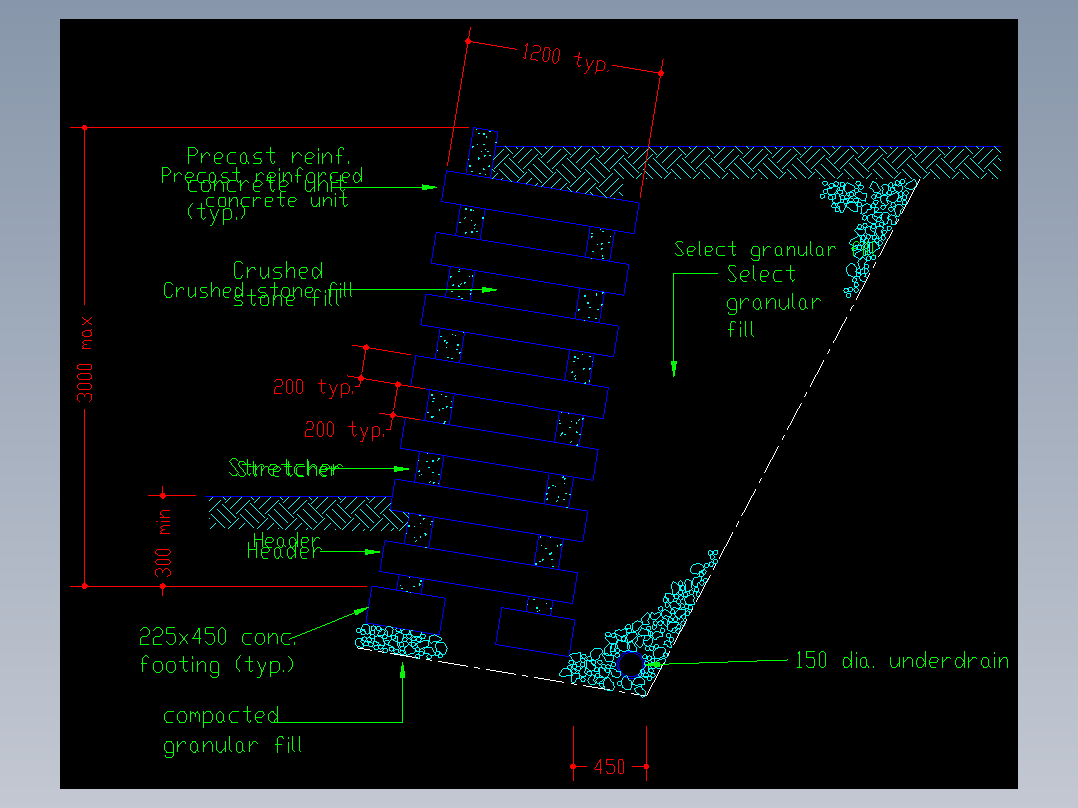The height and width of the screenshot is (808, 1078).
Task: Select the top ground surface hatch pattern
Action: tap(746, 163)
